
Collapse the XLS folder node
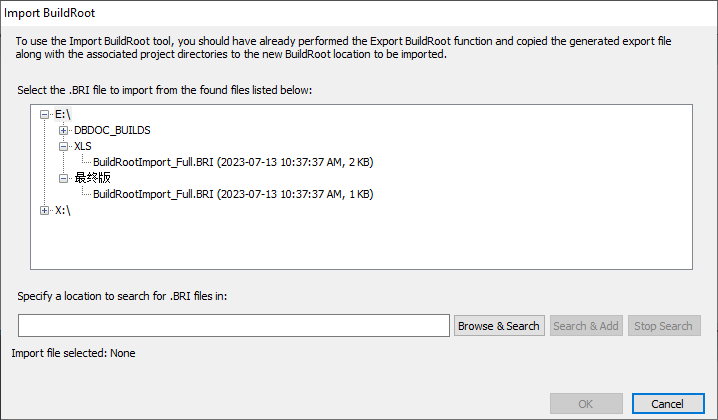63,146
